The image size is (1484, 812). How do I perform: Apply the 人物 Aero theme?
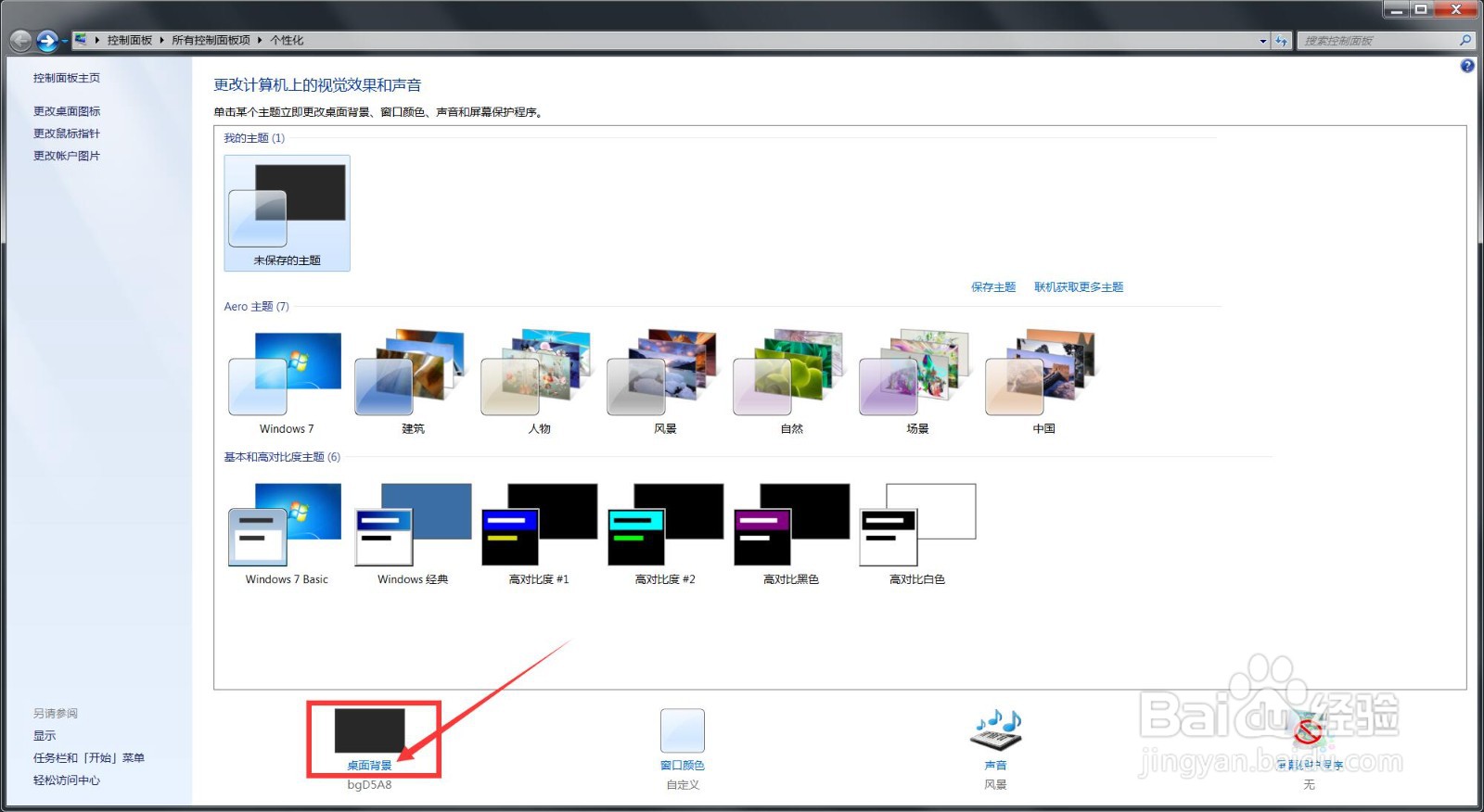tap(539, 382)
